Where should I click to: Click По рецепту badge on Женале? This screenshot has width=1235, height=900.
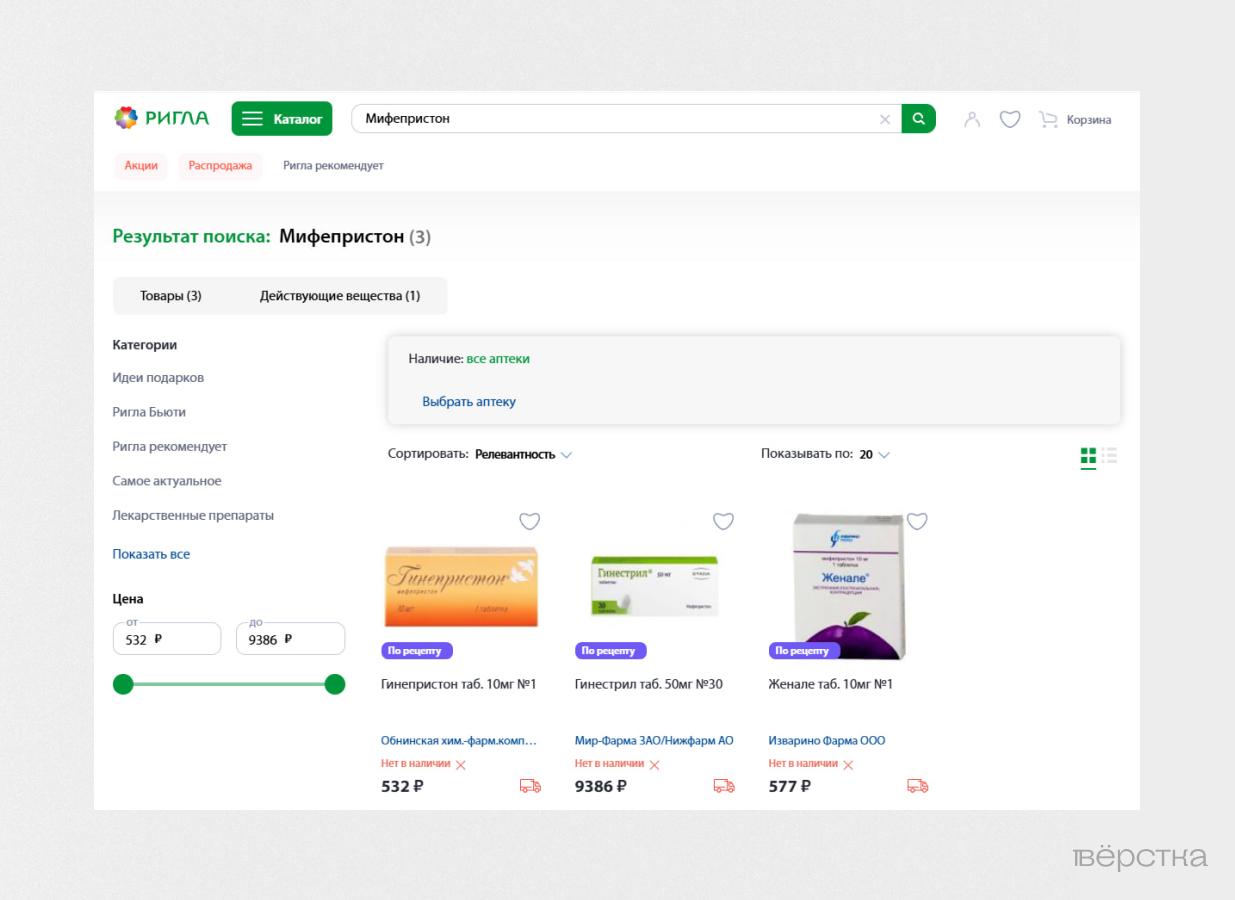coord(805,651)
